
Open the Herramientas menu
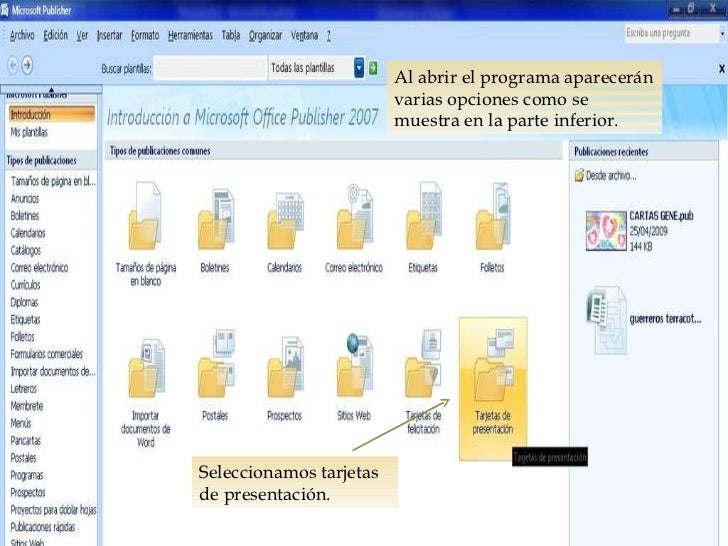tap(190, 35)
